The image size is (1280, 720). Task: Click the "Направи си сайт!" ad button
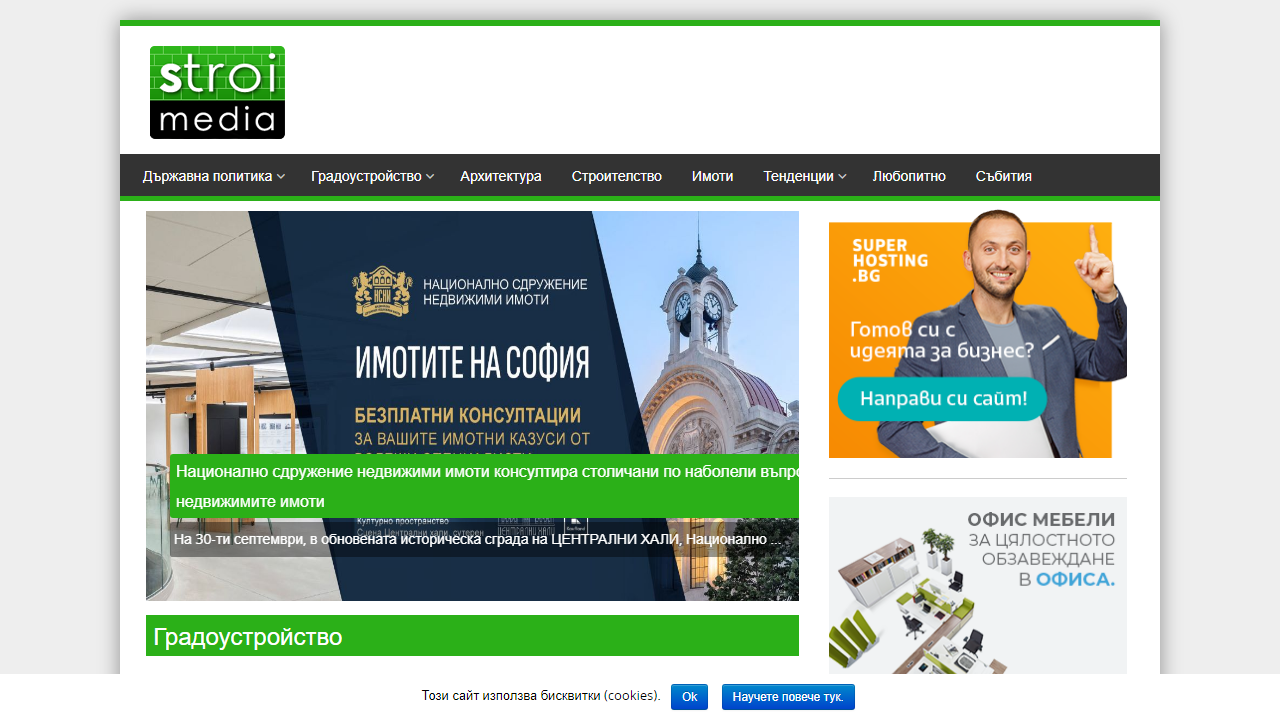tap(943, 398)
